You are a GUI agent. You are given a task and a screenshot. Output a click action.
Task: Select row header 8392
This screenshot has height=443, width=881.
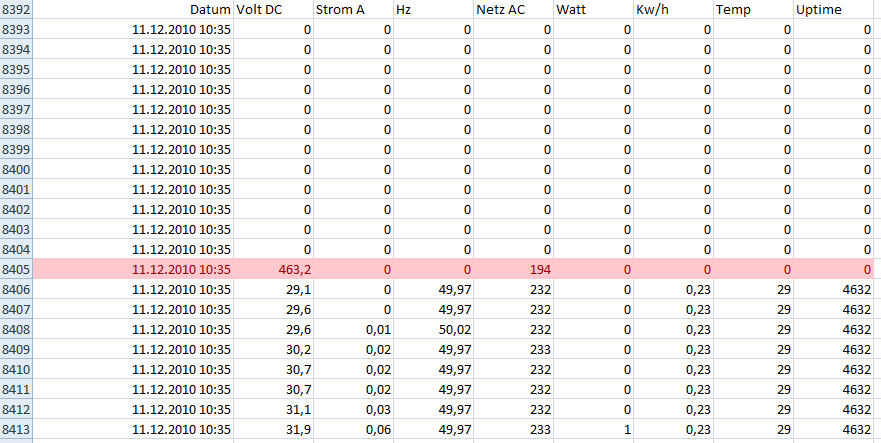tap(18, 9)
